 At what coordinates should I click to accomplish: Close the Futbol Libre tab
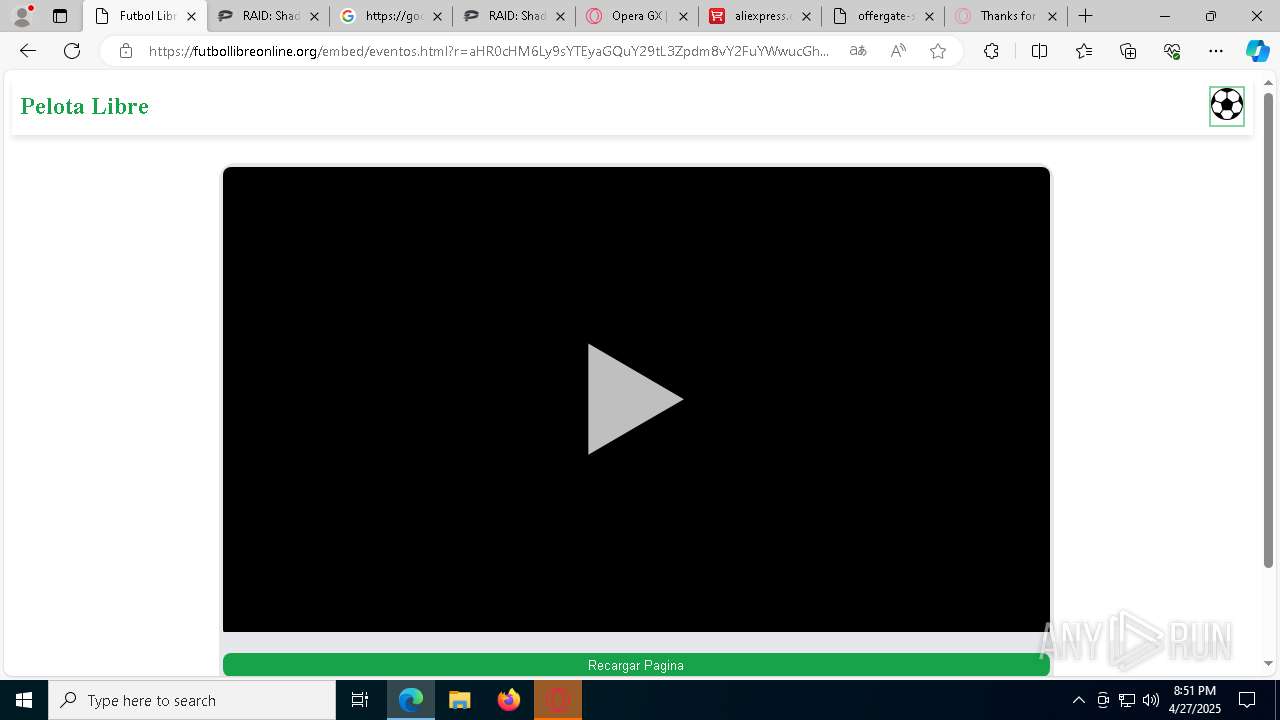[x=191, y=17]
